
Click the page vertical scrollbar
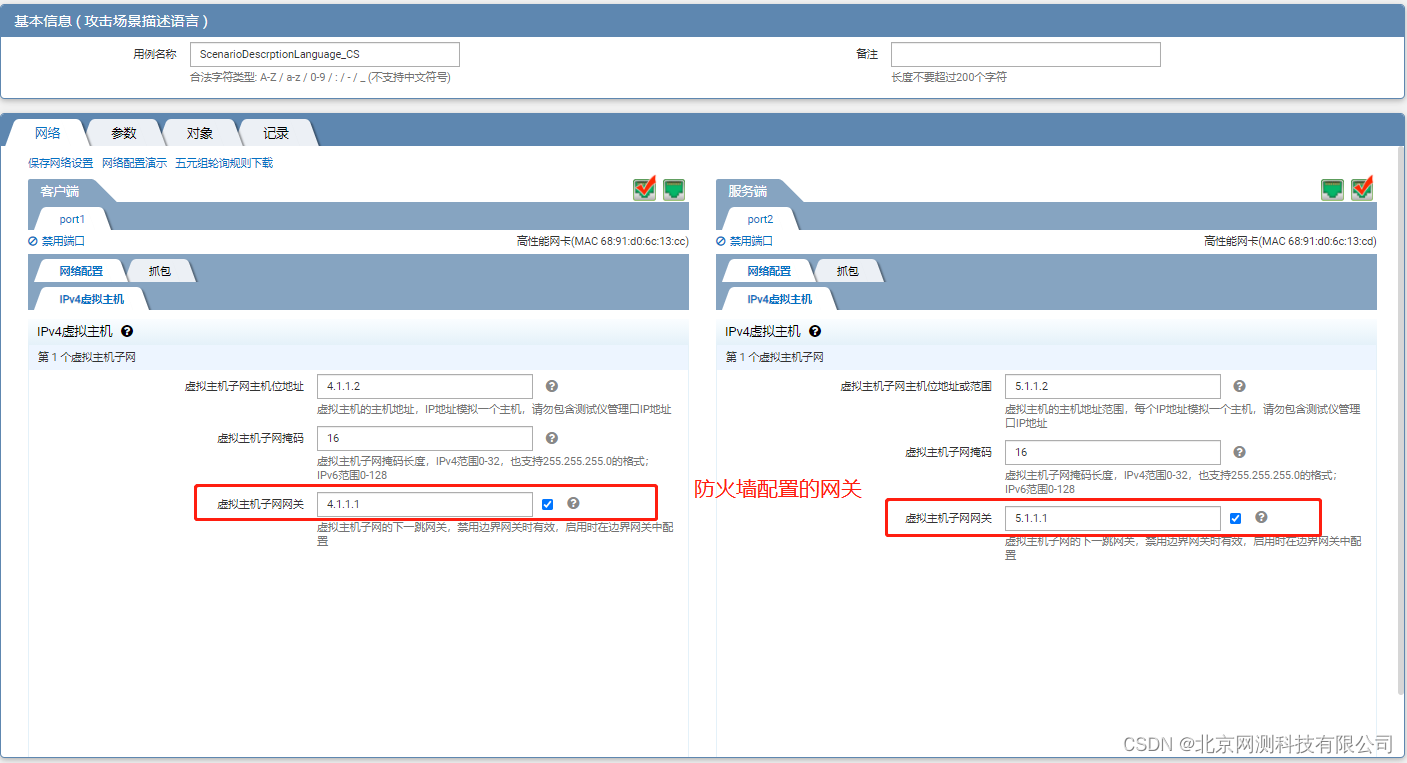pos(1401,420)
